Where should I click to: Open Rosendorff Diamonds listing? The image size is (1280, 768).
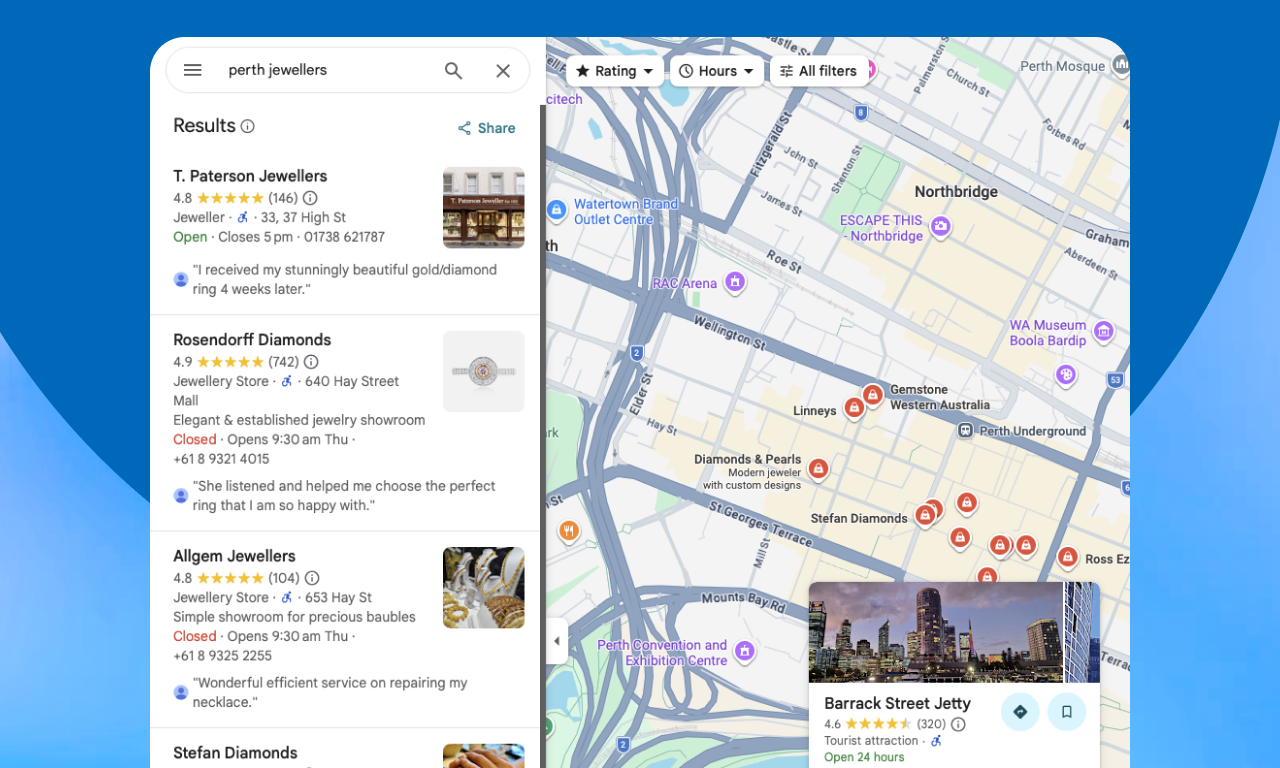252,340
